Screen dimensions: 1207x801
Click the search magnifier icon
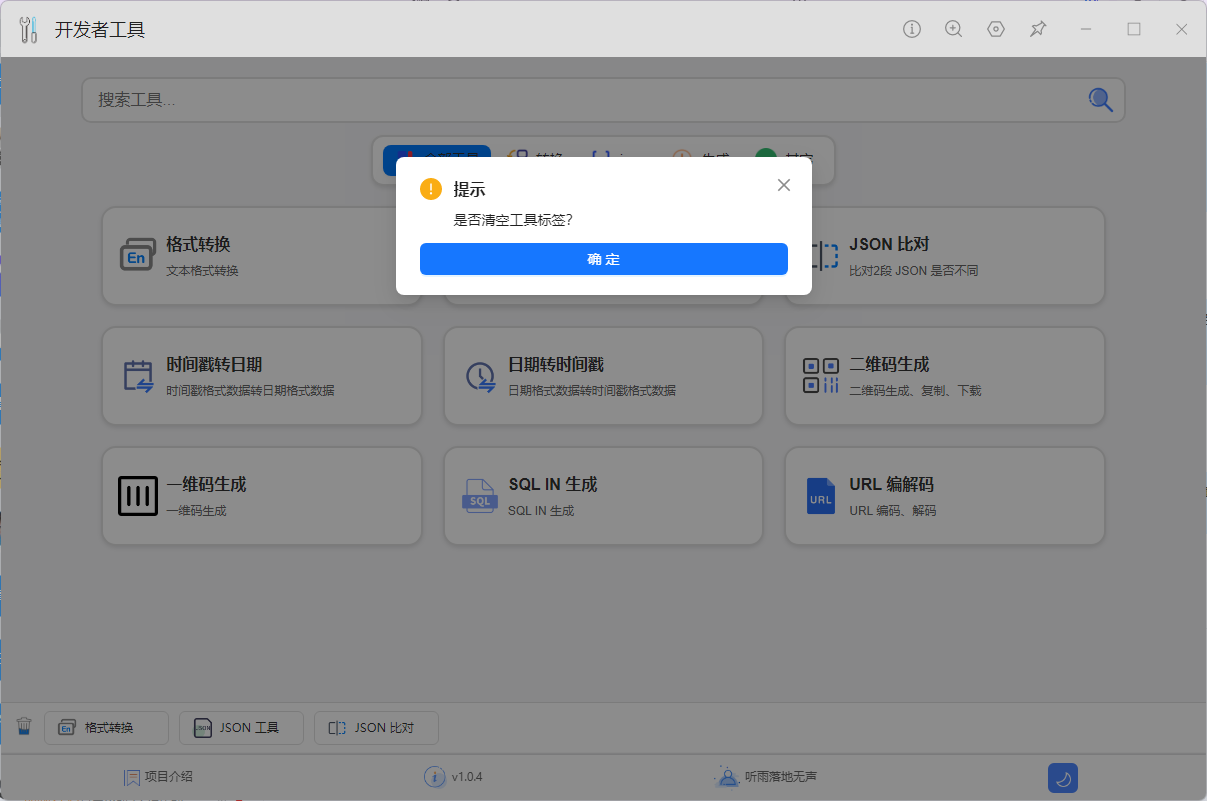tap(1100, 99)
